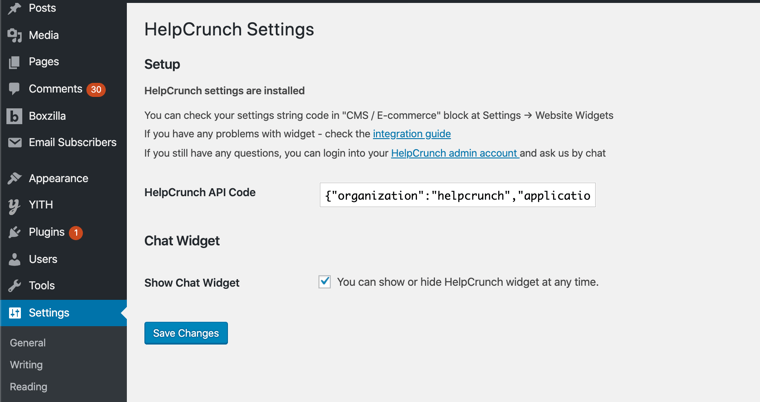Viewport: 760px width, 402px height.
Task: Click the HelpCrunch API Code field
Action: click(457, 195)
